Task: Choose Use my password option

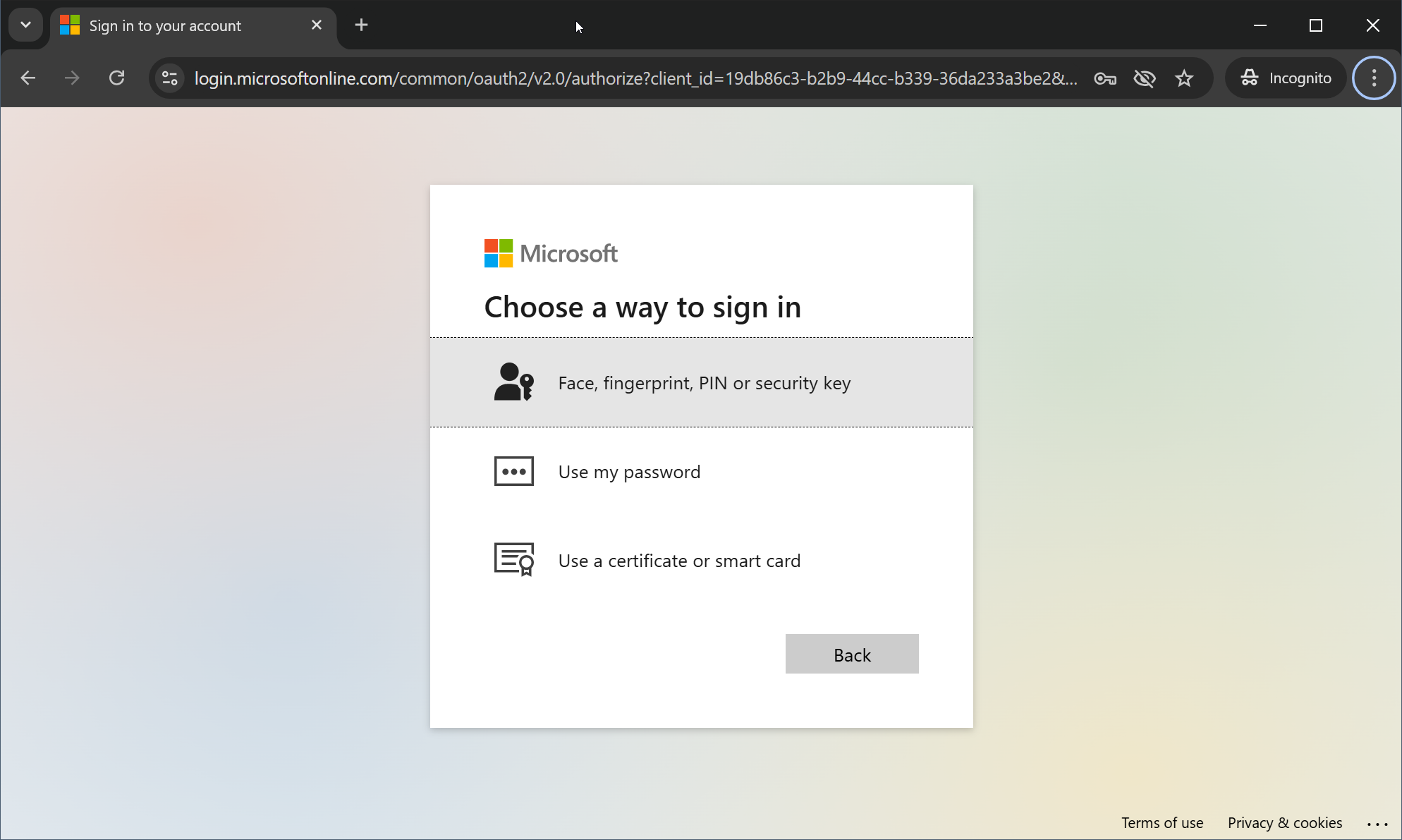Action: coord(629,472)
